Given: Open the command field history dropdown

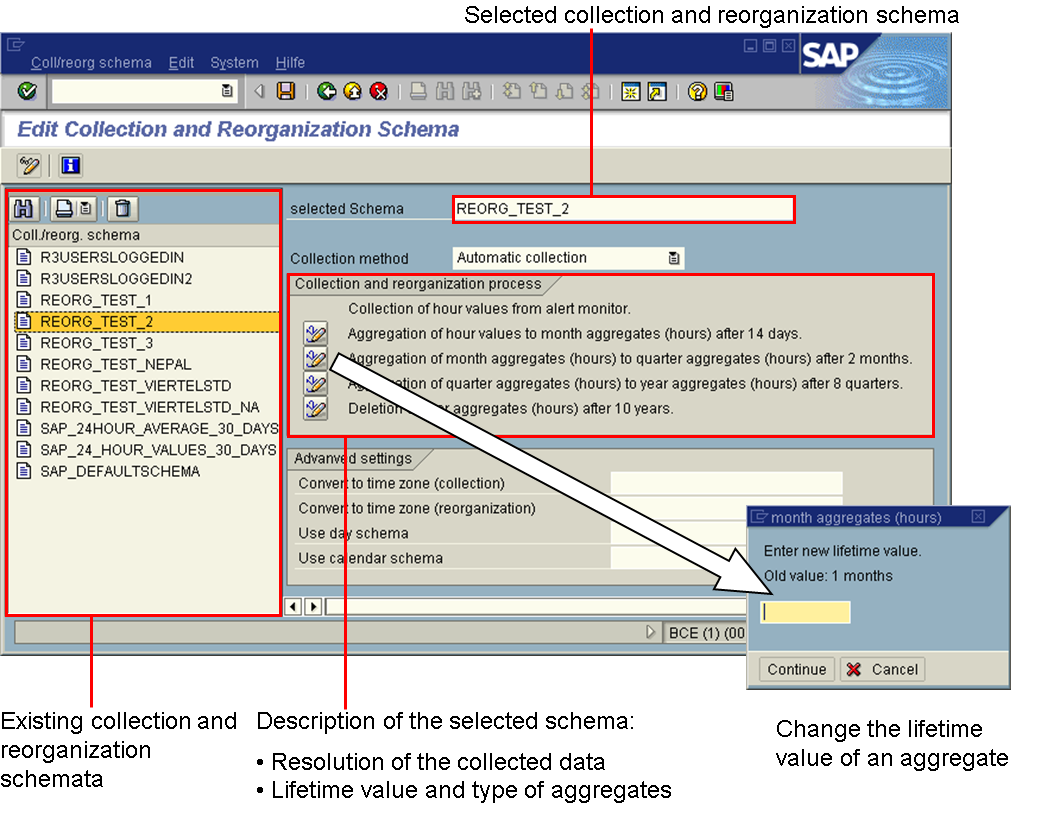Looking at the screenshot, I should 227,91.
